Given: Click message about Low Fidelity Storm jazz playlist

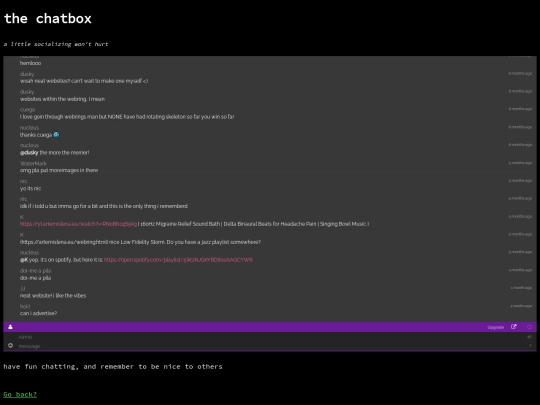Looking at the screenshot, I should tap(140, 242).
